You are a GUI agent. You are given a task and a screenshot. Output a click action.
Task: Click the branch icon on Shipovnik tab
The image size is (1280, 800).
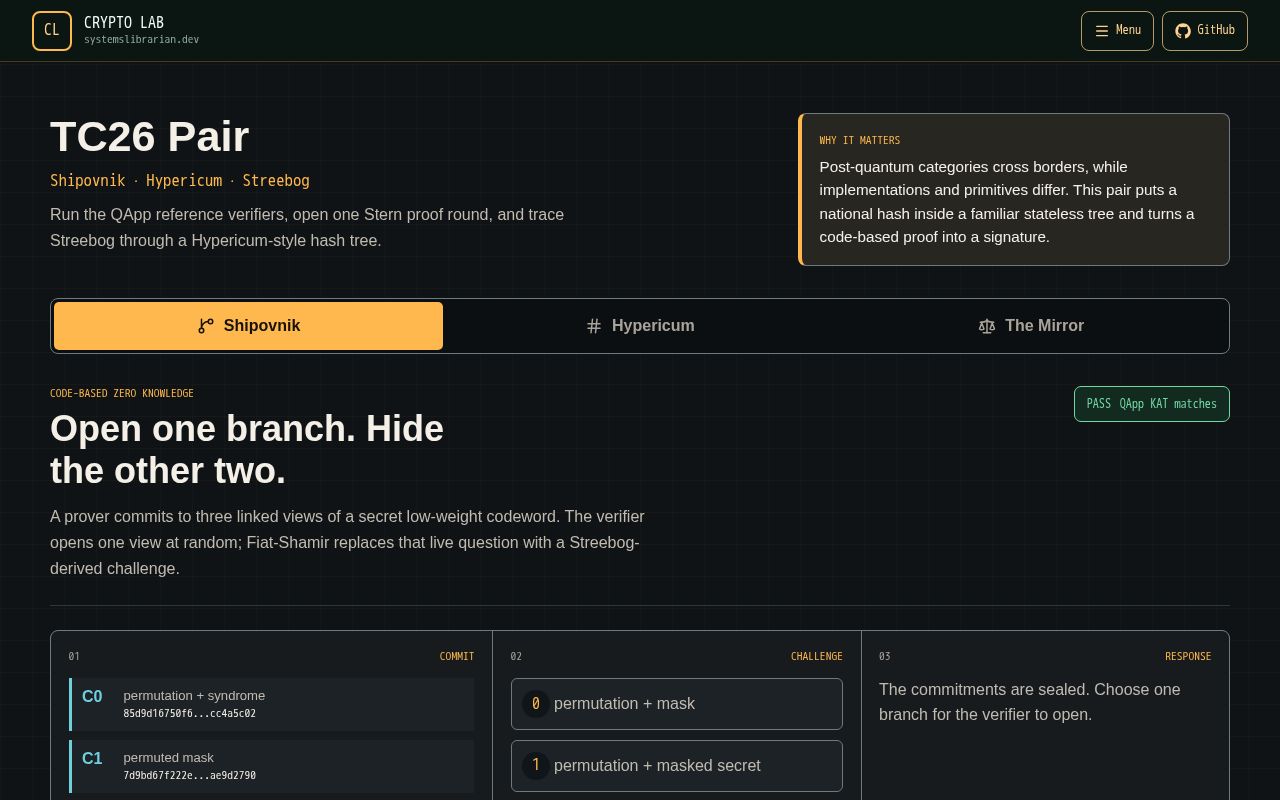[x=206, y=326]
